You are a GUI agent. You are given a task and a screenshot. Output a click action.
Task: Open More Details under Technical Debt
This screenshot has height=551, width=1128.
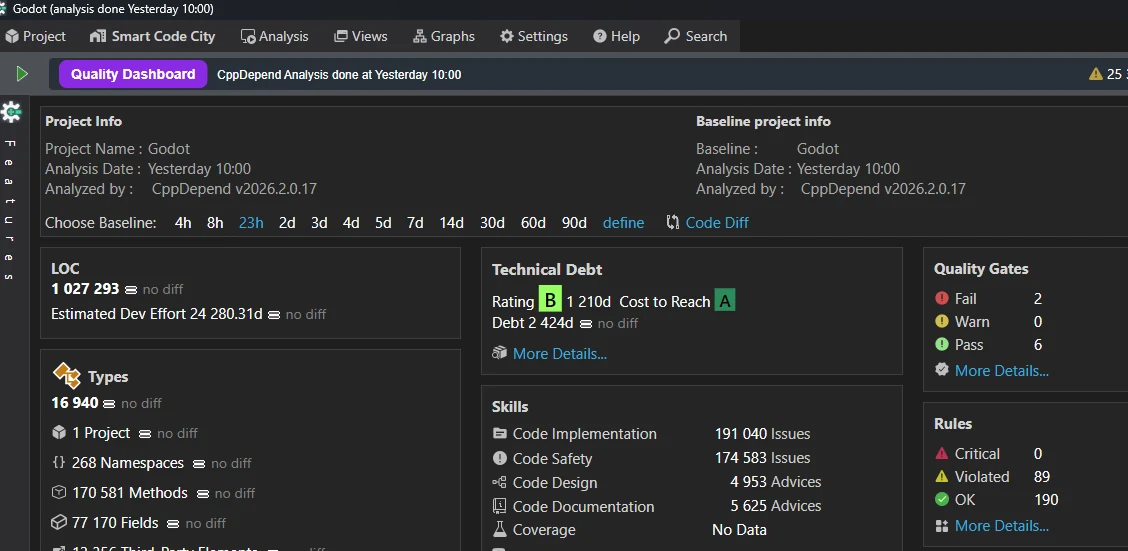560,354
